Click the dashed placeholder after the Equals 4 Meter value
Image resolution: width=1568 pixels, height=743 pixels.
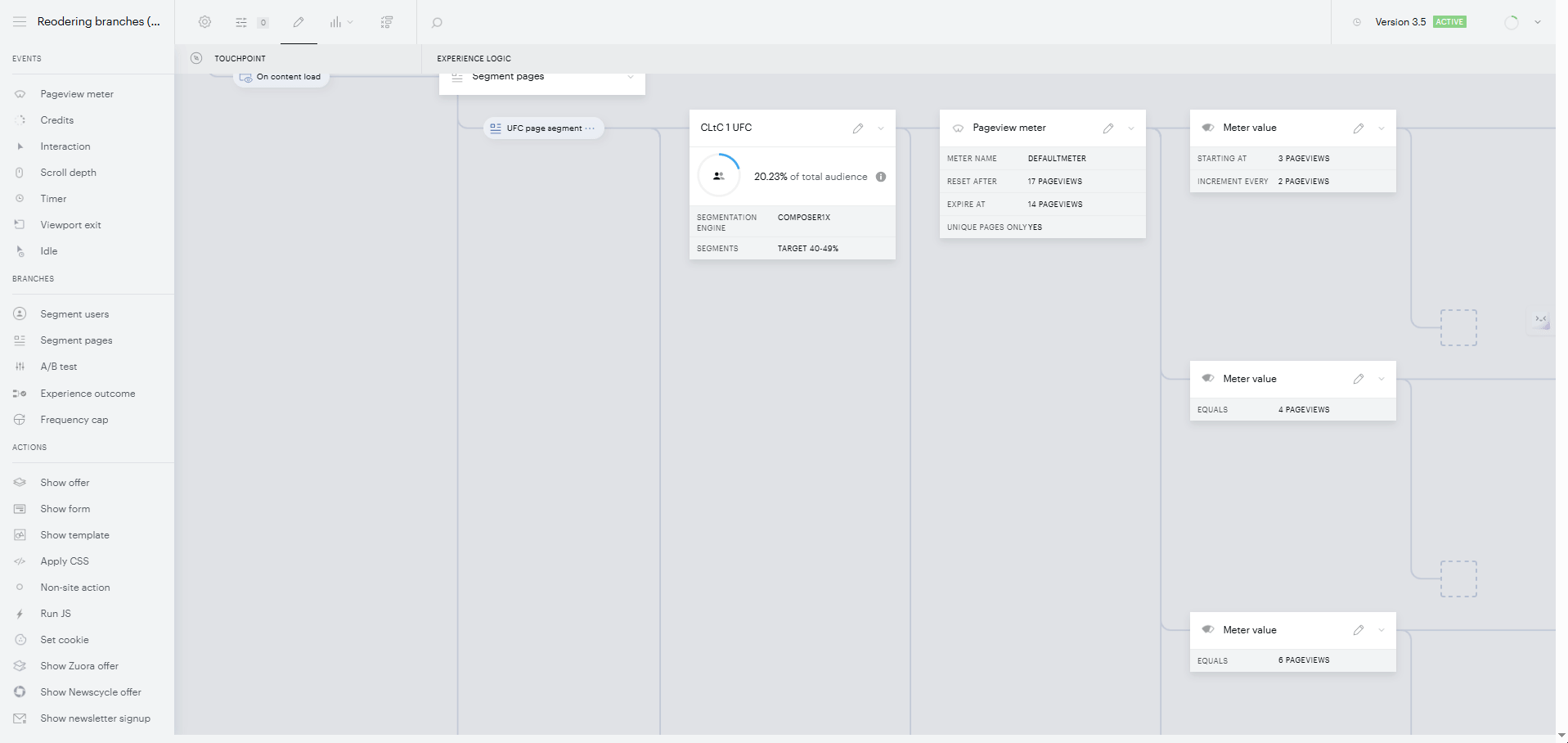pos(1458,579)
